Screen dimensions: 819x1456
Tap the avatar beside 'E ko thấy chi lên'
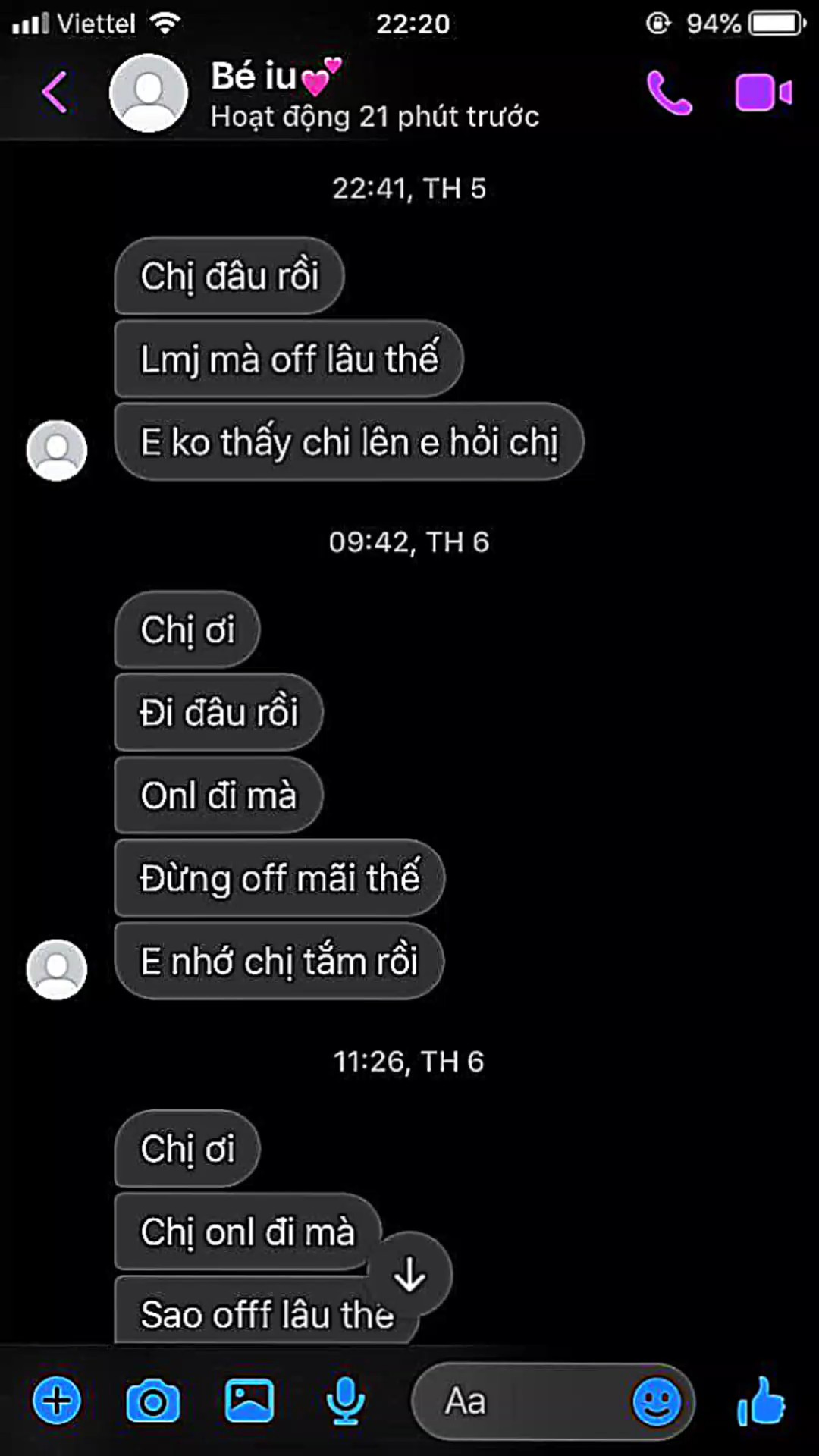pyautogui.click(x=57, y=450)
